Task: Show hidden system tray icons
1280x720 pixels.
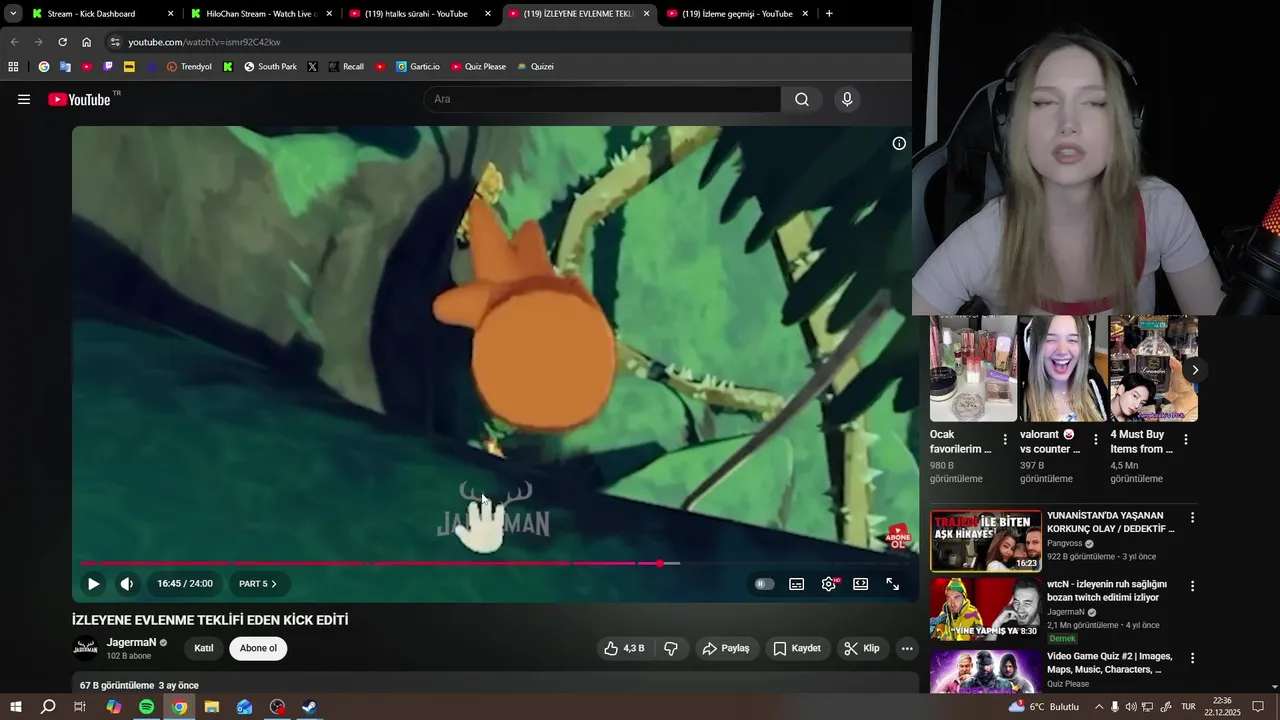Action: coord(1097,707)
